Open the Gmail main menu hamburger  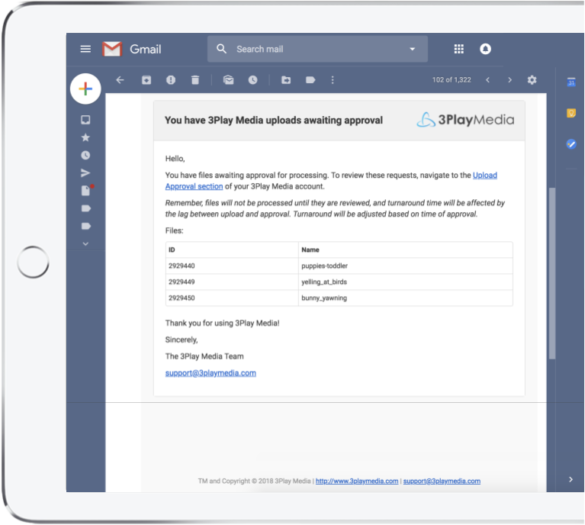85,49
